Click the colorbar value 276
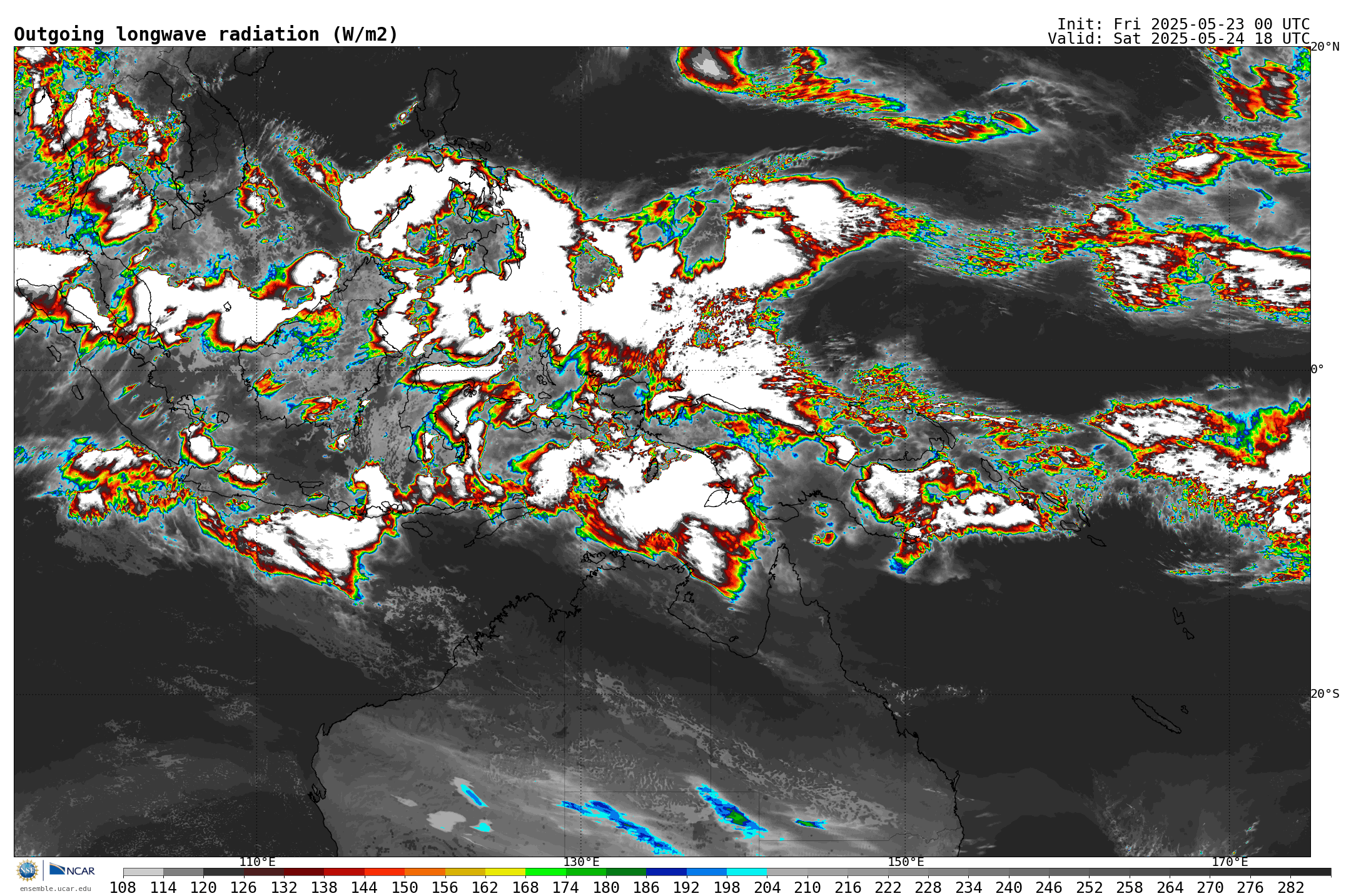This screenshot has width=1351, height=896. click(x=1250, y=887)
